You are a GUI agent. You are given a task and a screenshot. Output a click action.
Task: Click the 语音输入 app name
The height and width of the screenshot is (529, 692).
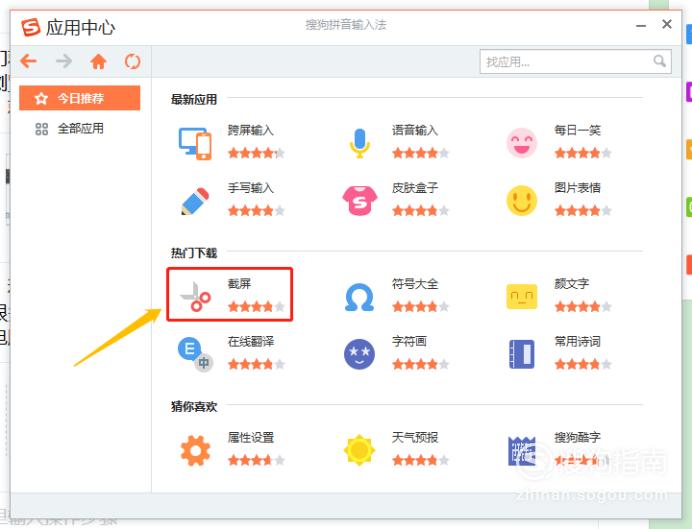click(415, 131)
